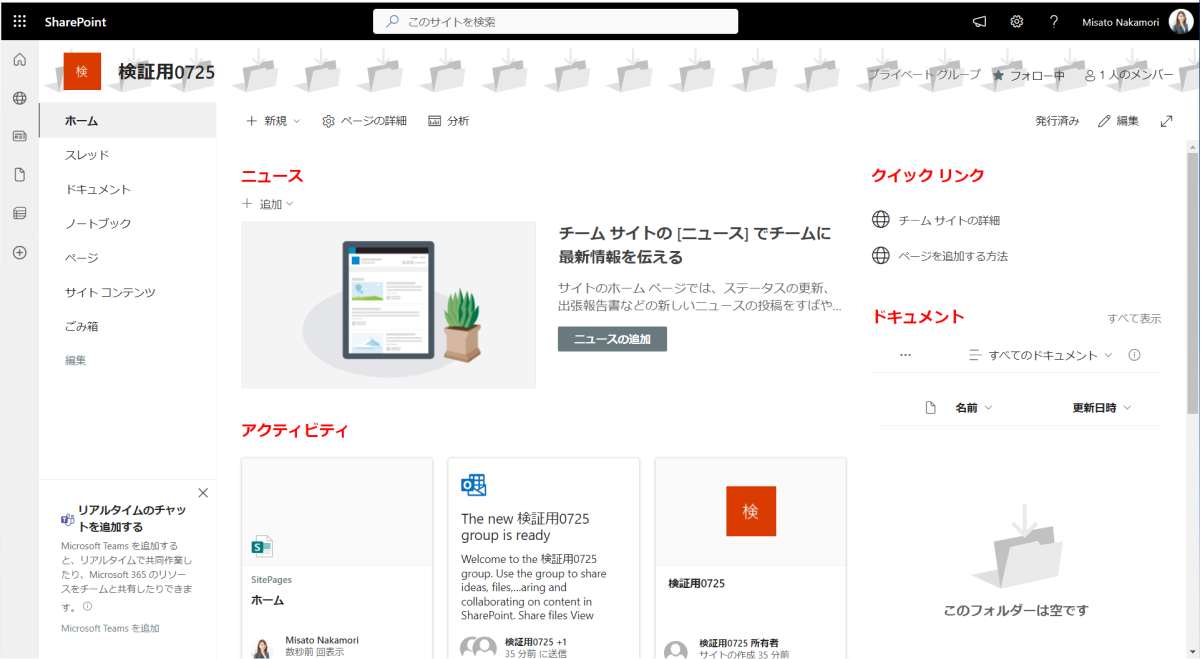Screen dimensions: 1201x659
Task: Click the SharePoint page icon on ホーム card
Action: pos(262,546)
